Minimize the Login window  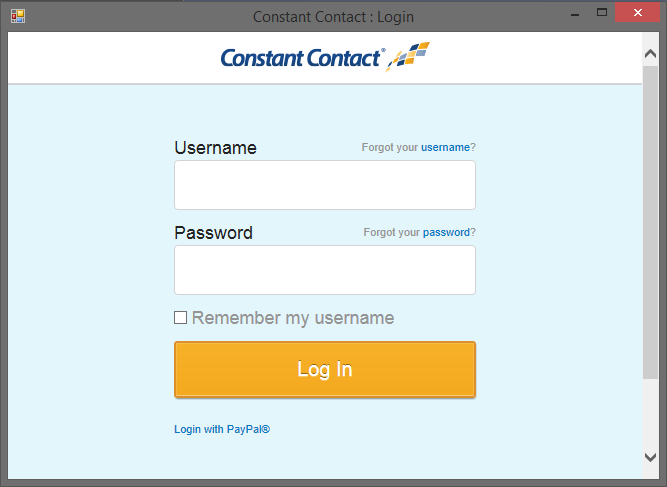[x=574, y=15]
